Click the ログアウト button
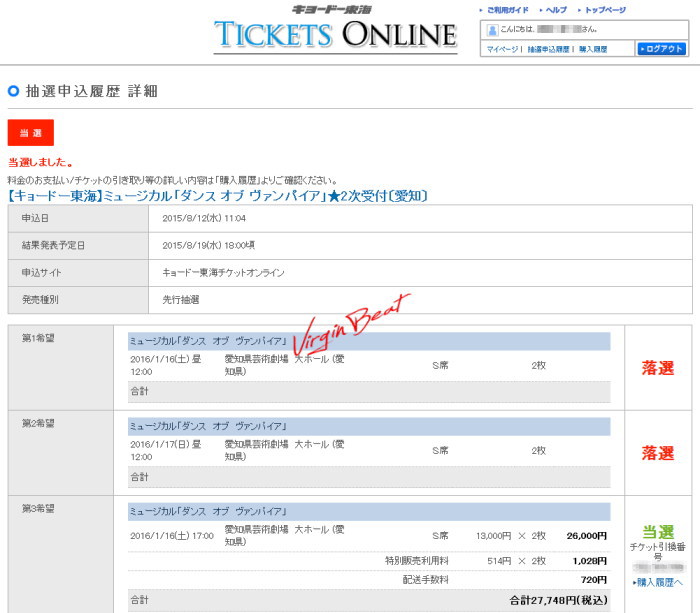The image size is (700, 613). click(x=662, y=49)
